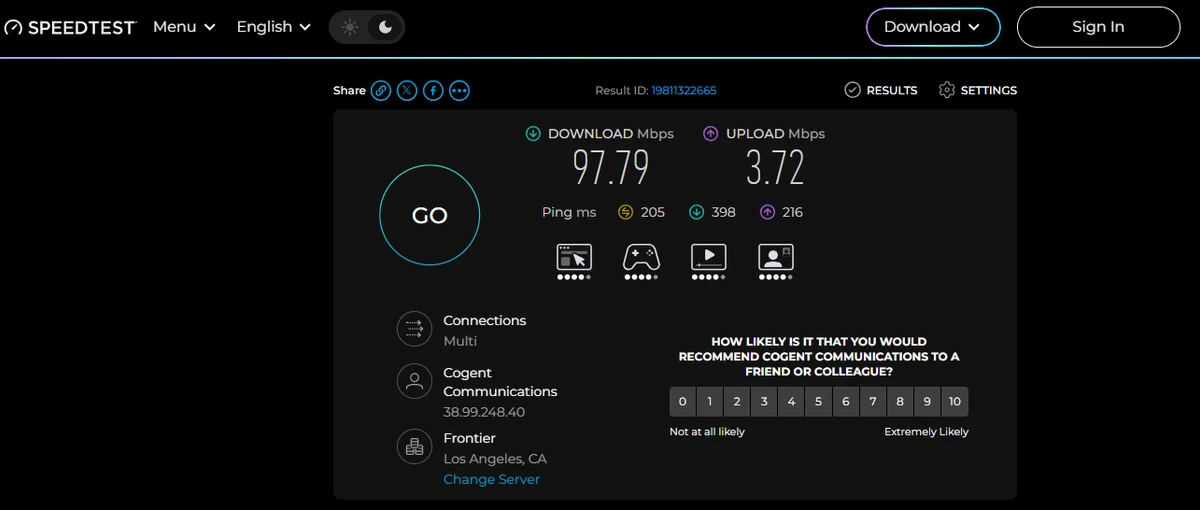Rate recommendation 8
Screen dimensions: 1200x510
[900, 402]
